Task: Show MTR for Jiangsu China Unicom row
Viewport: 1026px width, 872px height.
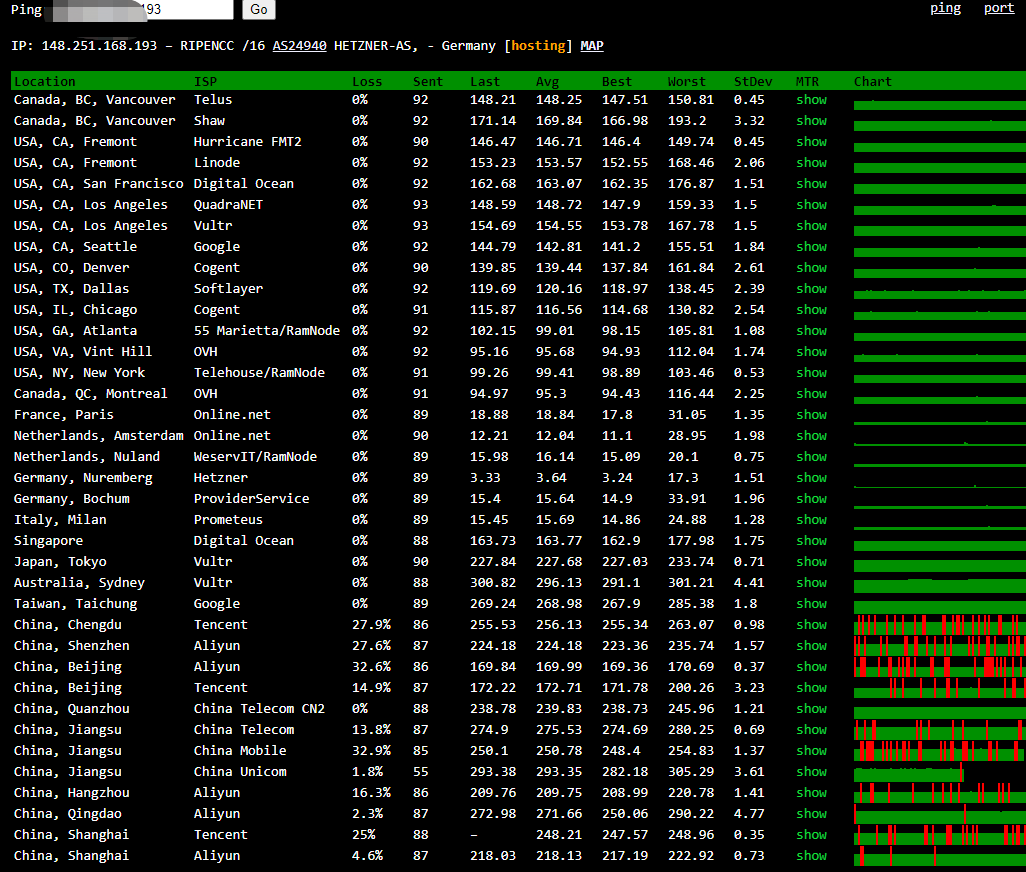Action: (811, 772)
